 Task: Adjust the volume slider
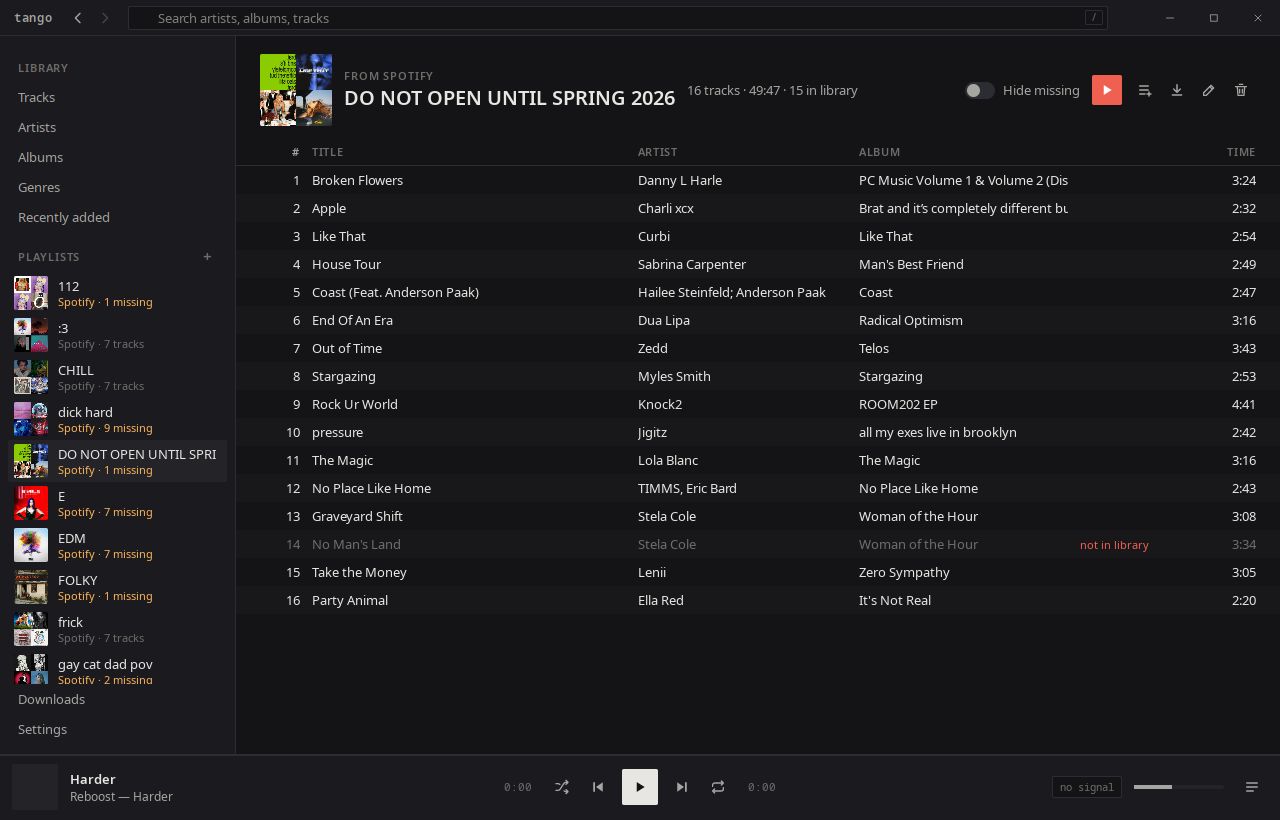[1179, 787]
